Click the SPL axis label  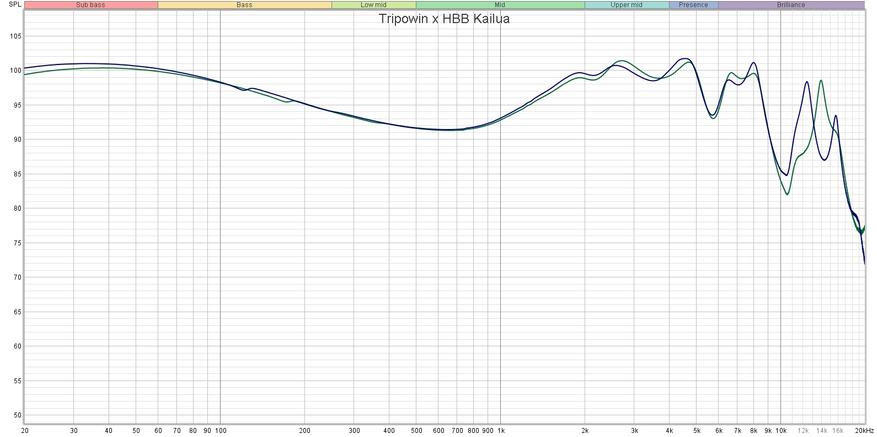[16, 4]
